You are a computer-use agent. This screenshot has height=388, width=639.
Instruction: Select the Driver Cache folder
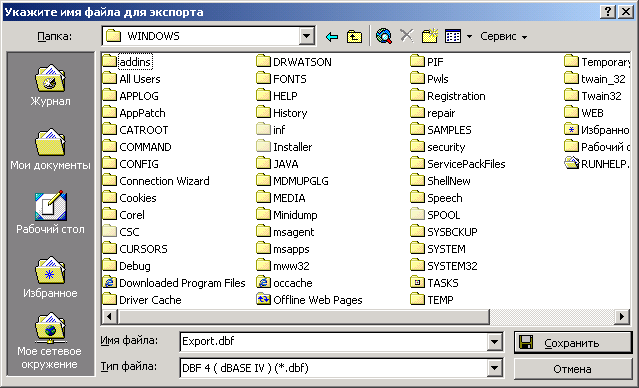[142, 300]
